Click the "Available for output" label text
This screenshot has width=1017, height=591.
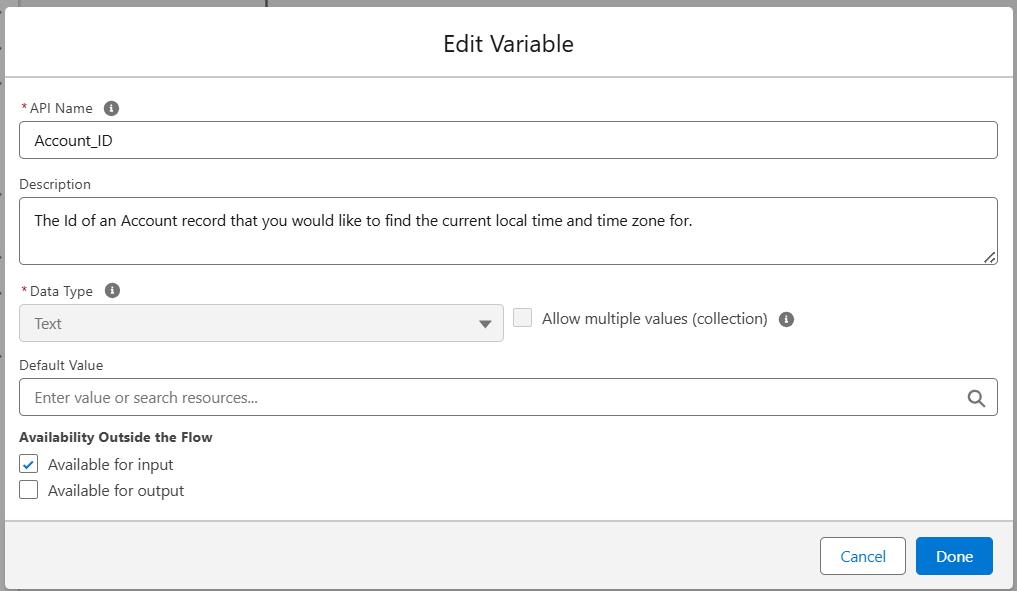[116, 491]
